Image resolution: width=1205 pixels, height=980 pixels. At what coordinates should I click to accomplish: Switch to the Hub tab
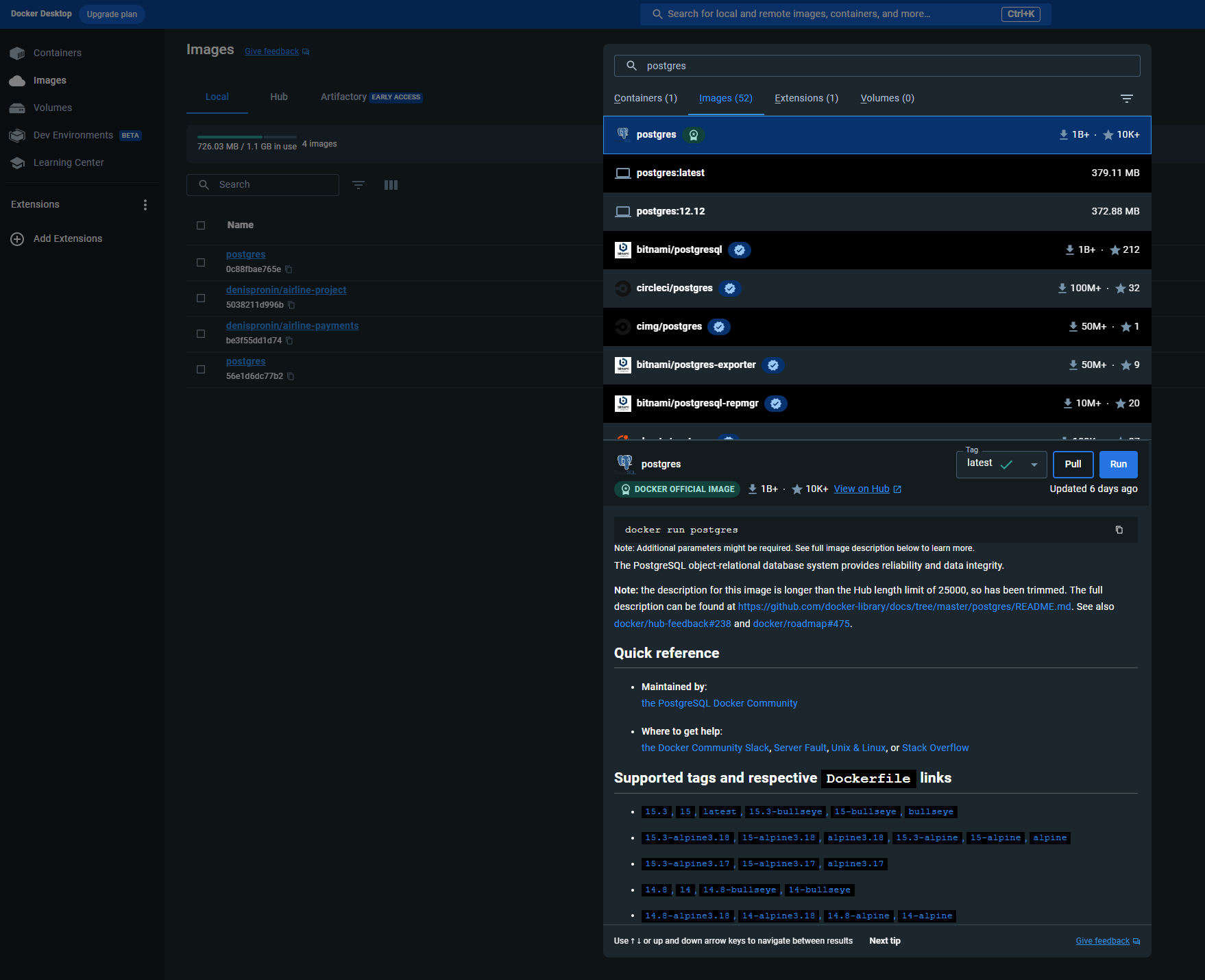pyautogui.click(x=279, y=97)
